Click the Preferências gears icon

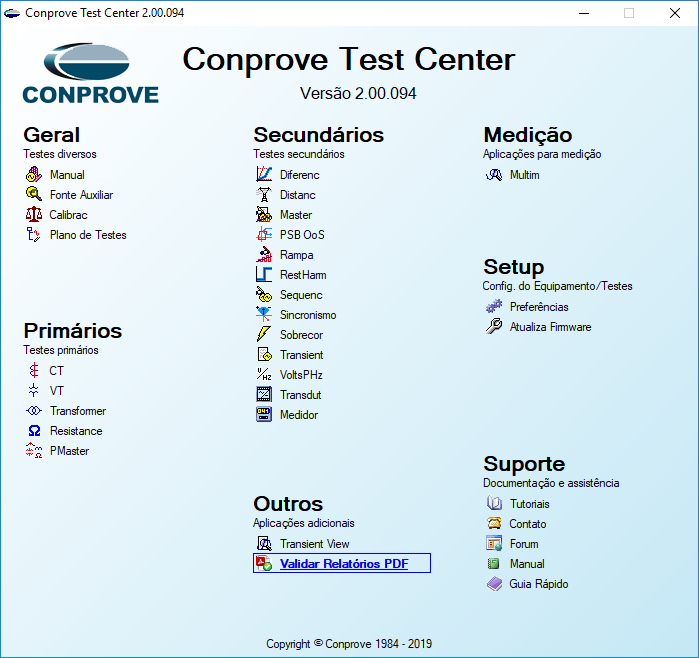pyautogui.click(x=494, y=306)
